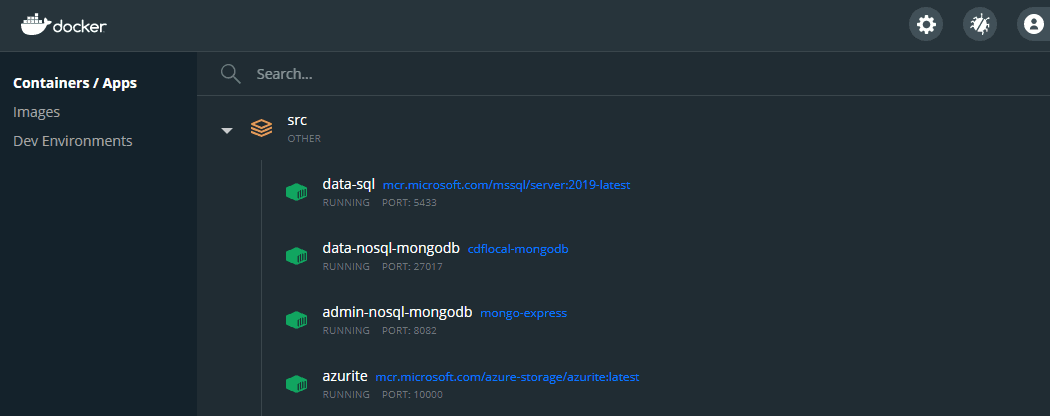Select the data-sql container name
Viewport: 1050px width, 416px height.
pos(348,185)
